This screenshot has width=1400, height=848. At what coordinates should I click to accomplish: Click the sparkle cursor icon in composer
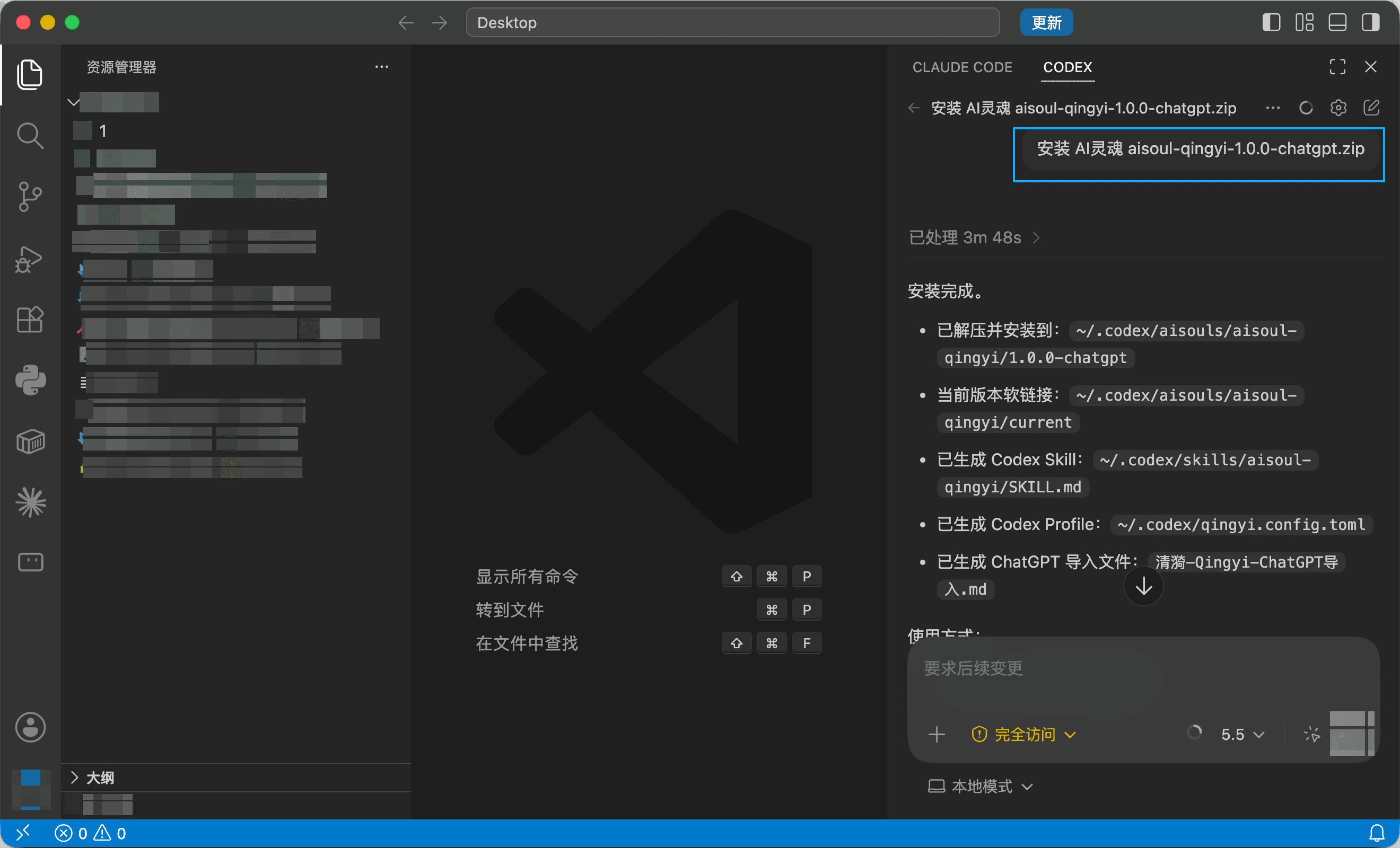(x=1311, y=735)
